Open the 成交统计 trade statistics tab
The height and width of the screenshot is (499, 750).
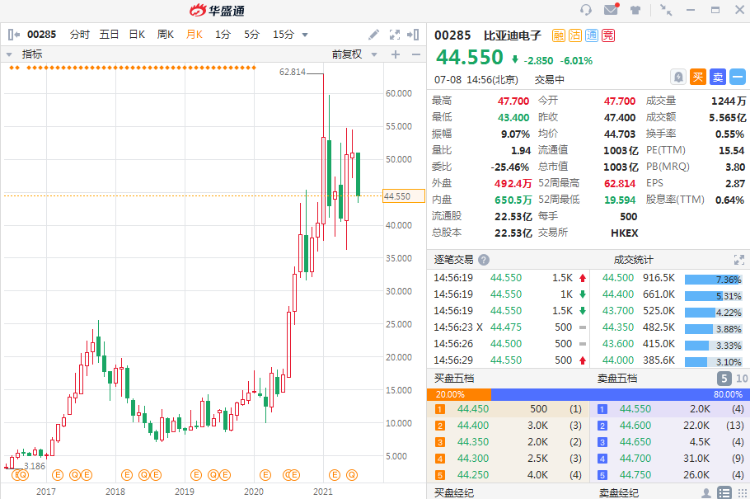pyautogui.click(x=633, y=260)
